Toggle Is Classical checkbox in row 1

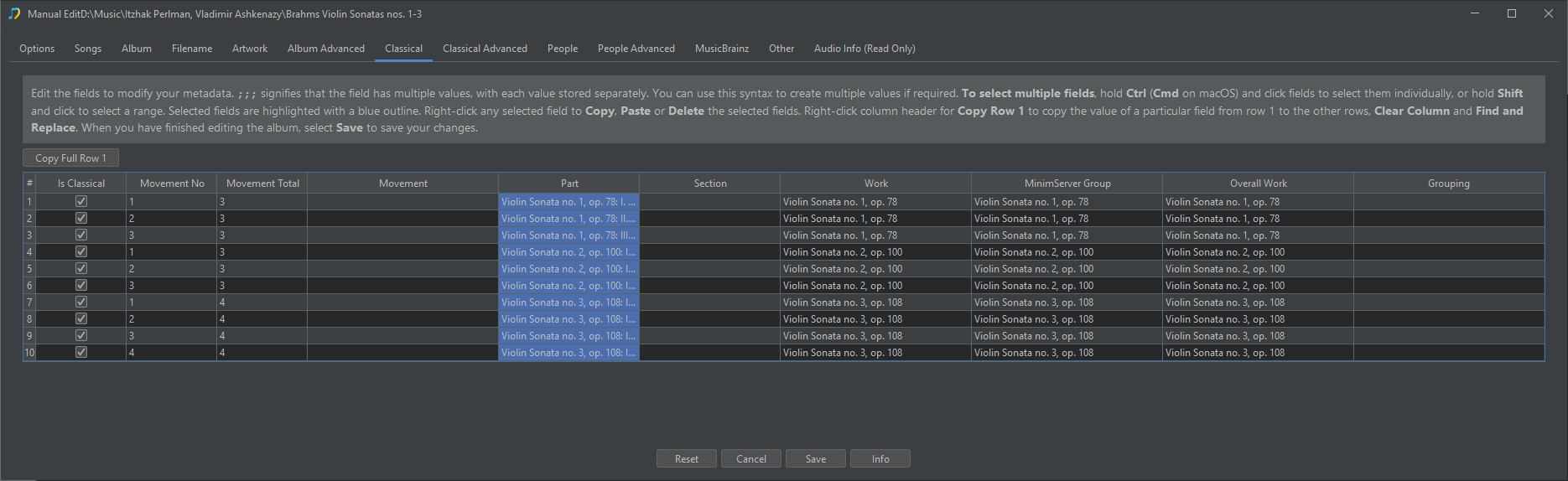pos(81,201)
